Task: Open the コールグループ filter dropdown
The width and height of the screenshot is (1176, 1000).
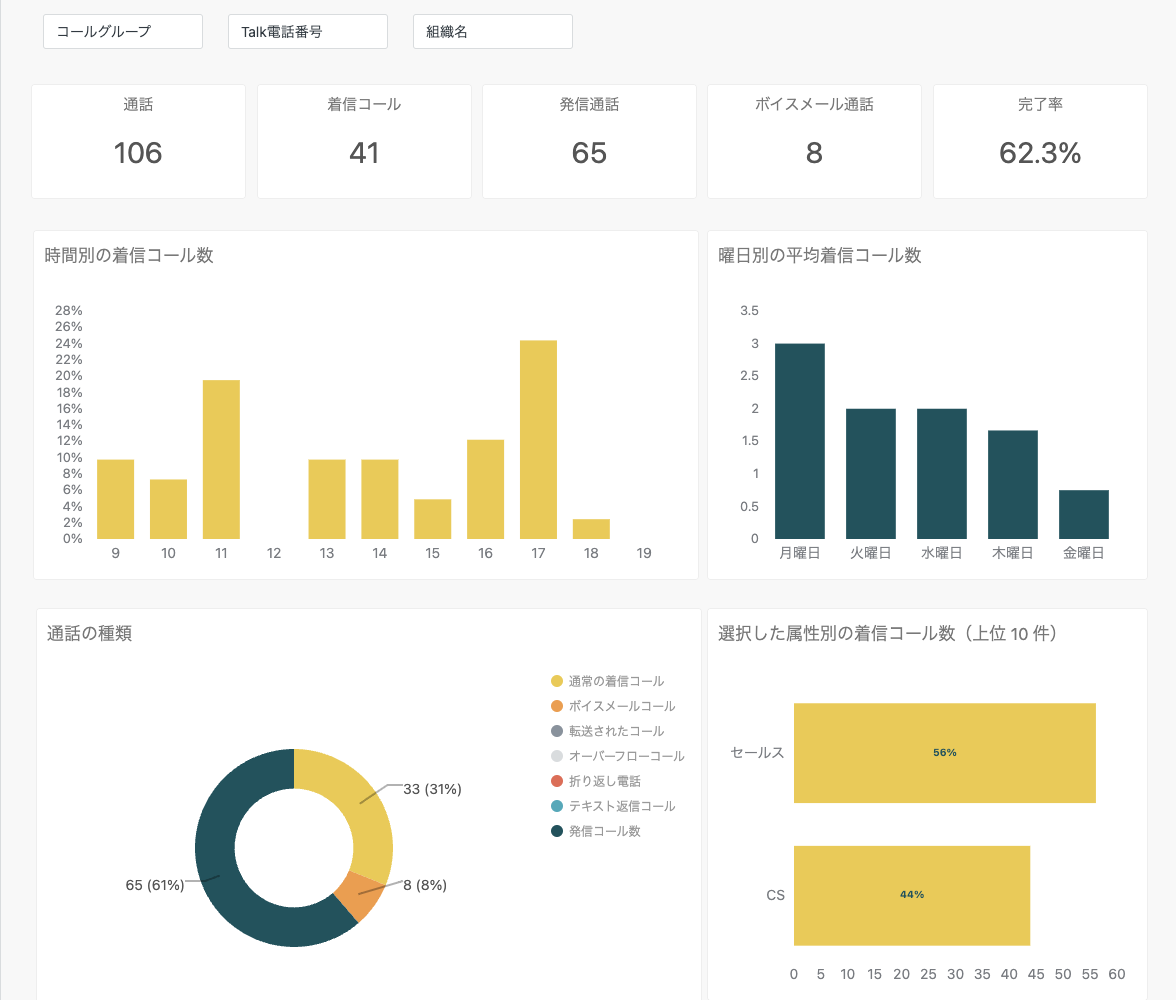Action: click(x=123, y=32)
